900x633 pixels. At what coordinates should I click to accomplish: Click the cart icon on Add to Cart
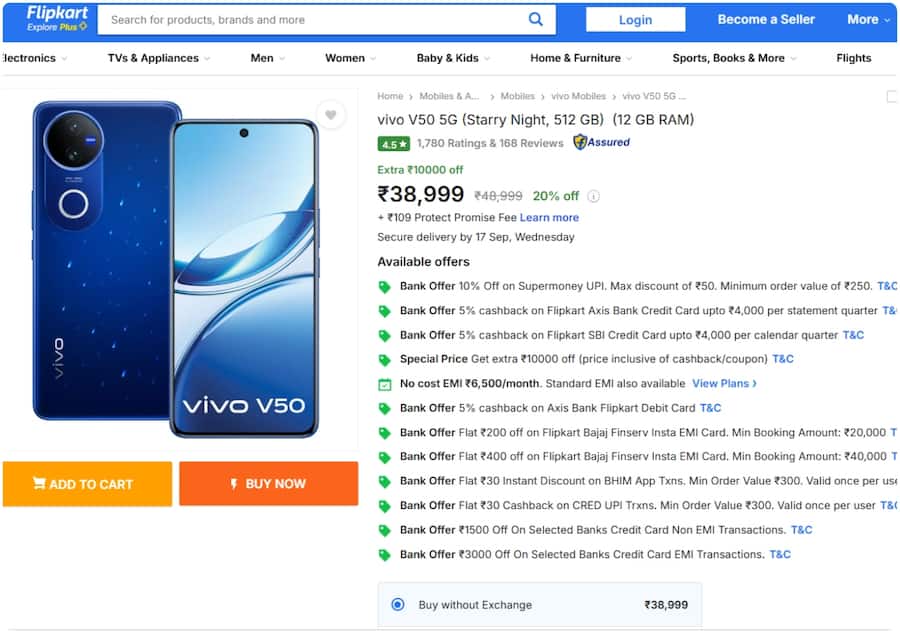point(41,483)
